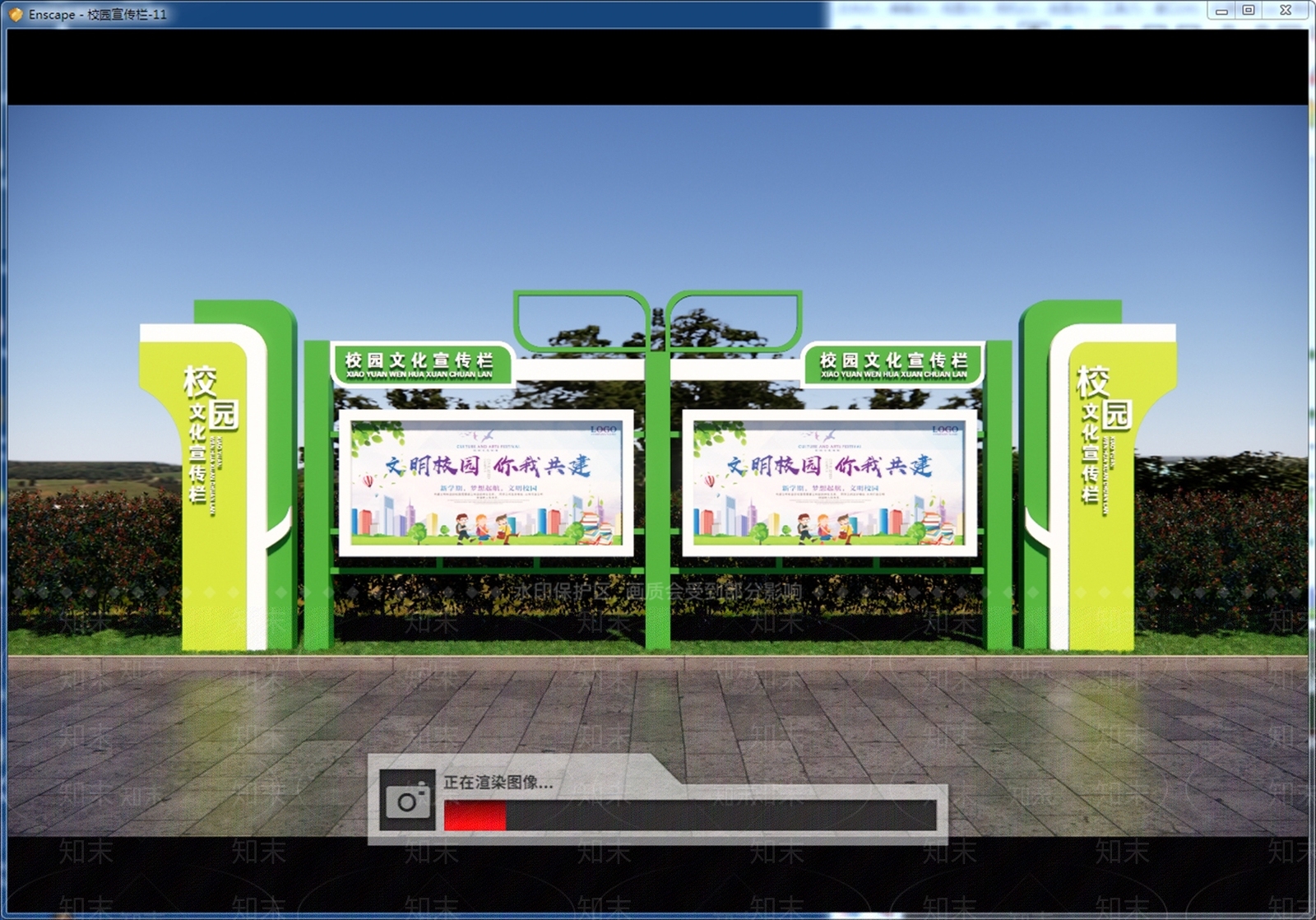The height and width of the screenshot is (920, 1316).
Task: Select the right poster board in viewport
Action: pos(829,483)
